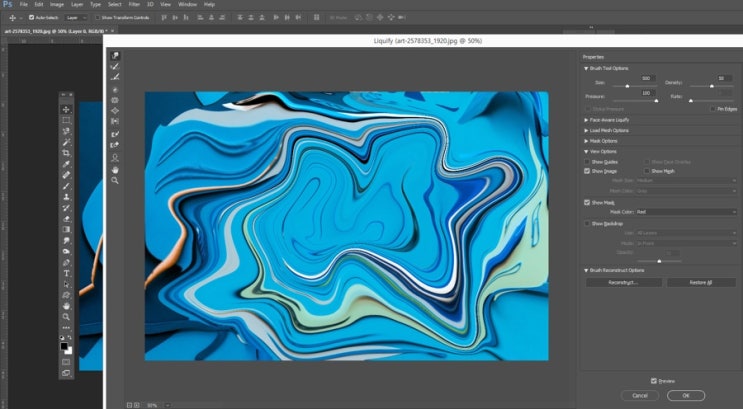743x409 pixels.
Task: Click the Reconstruct... button
Action: [624, 282]
